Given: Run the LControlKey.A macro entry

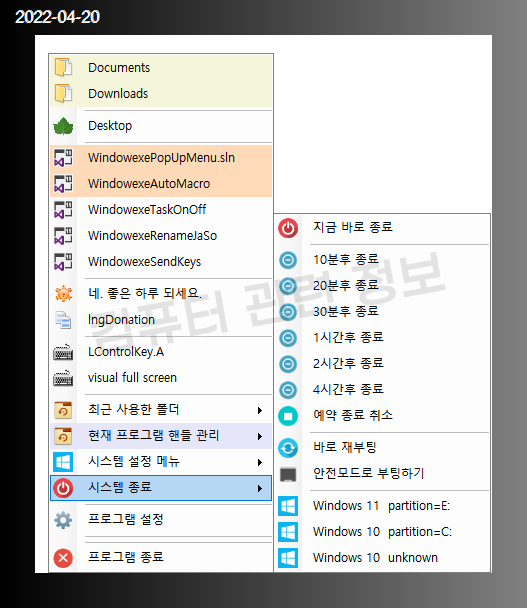Looking at the screenshot, I should (x=161, y=352).
